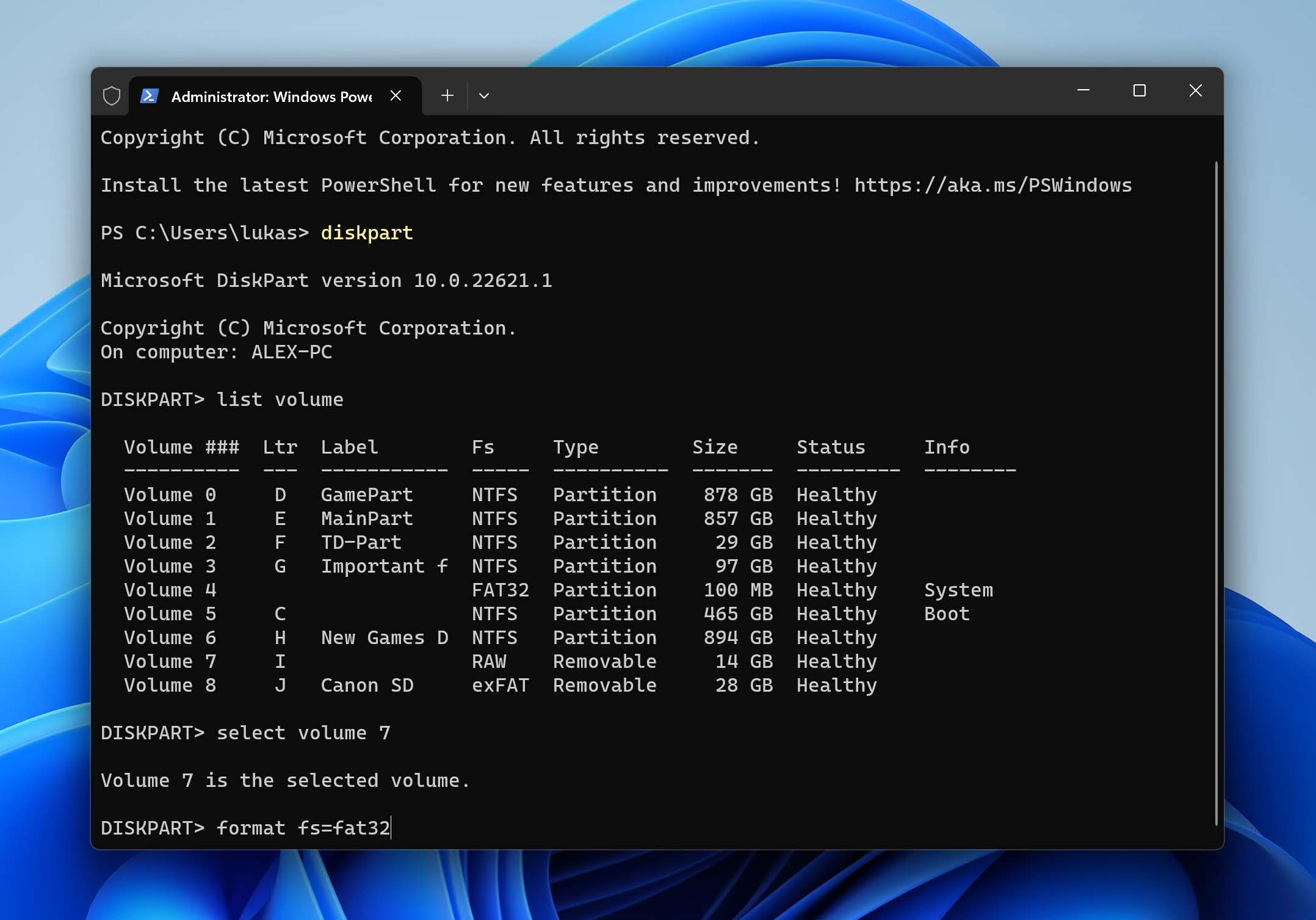Image resolution: width=1316 pixels, height=920 pixels.
Task: Click the 'ALEX-PC' computer name
Action: [x=292, y=352]
